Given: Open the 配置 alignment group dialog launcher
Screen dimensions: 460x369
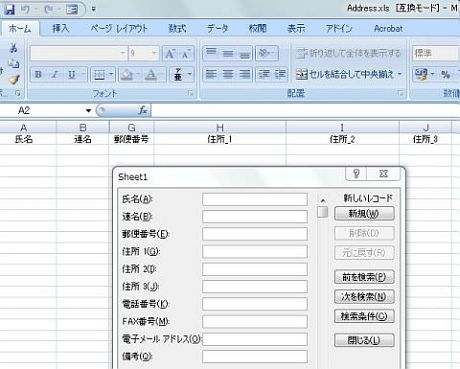Looking at the screenshot, I should [x=401, y=93].
